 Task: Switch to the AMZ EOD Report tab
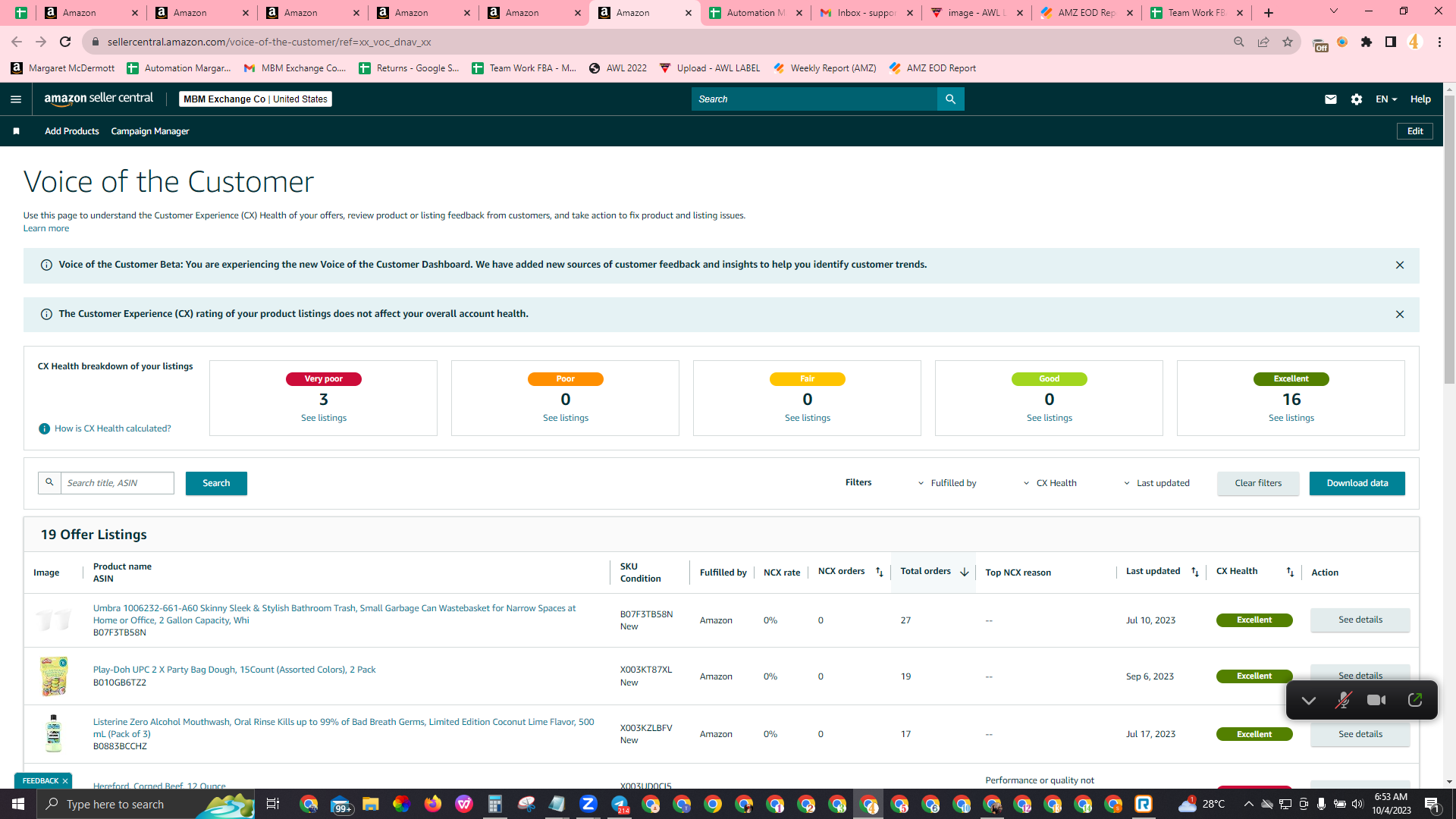click(x=1087, y=13)
